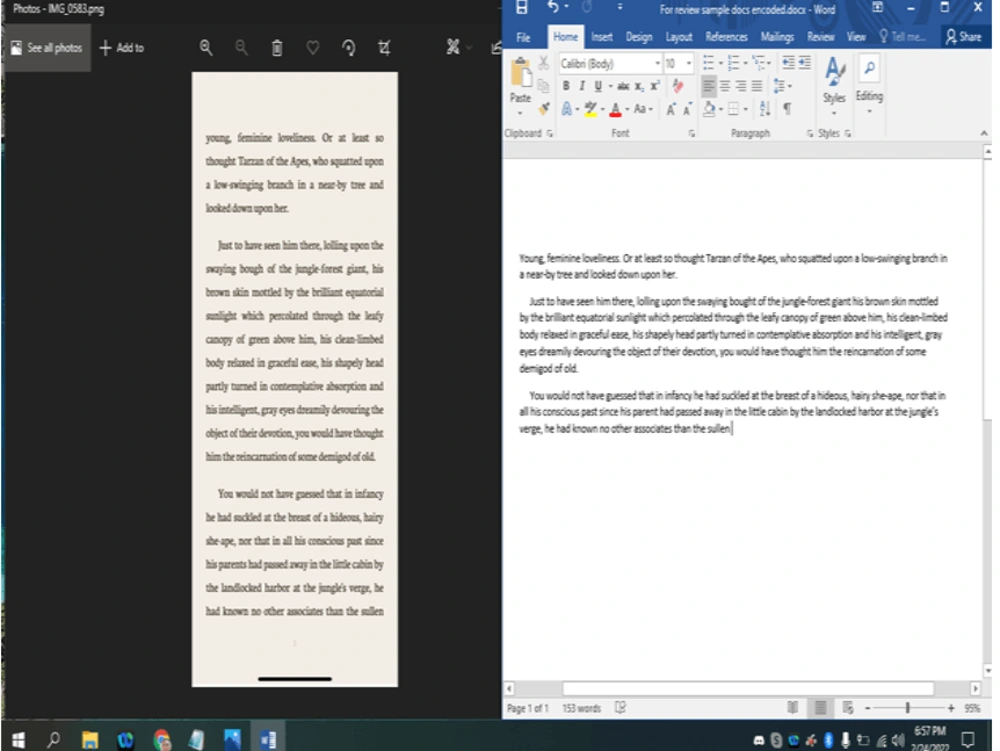Click the Word zoom slider handle

point(908,708)
